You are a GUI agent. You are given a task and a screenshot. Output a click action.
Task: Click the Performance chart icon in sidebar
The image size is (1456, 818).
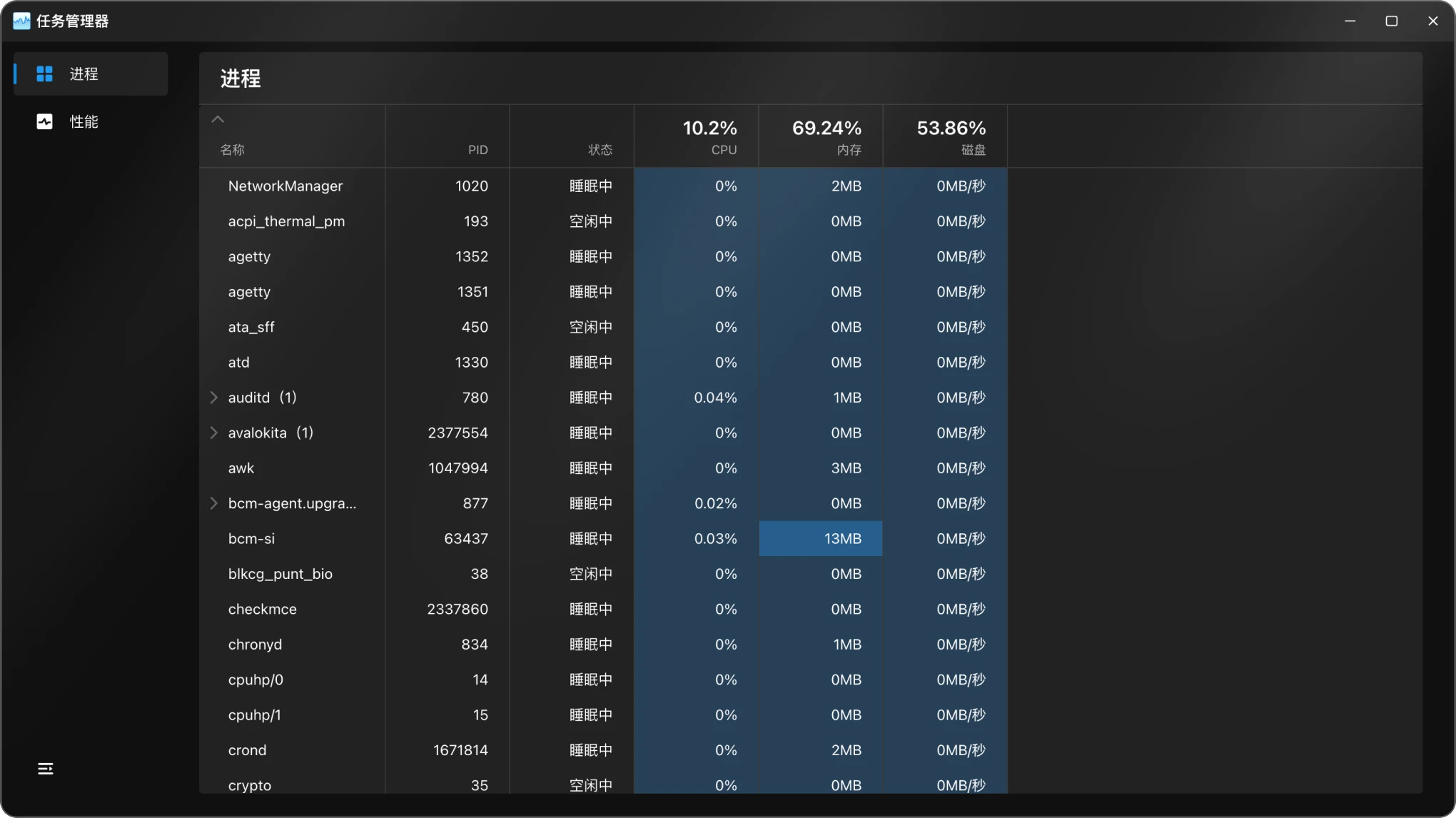[x=44, y=121]
